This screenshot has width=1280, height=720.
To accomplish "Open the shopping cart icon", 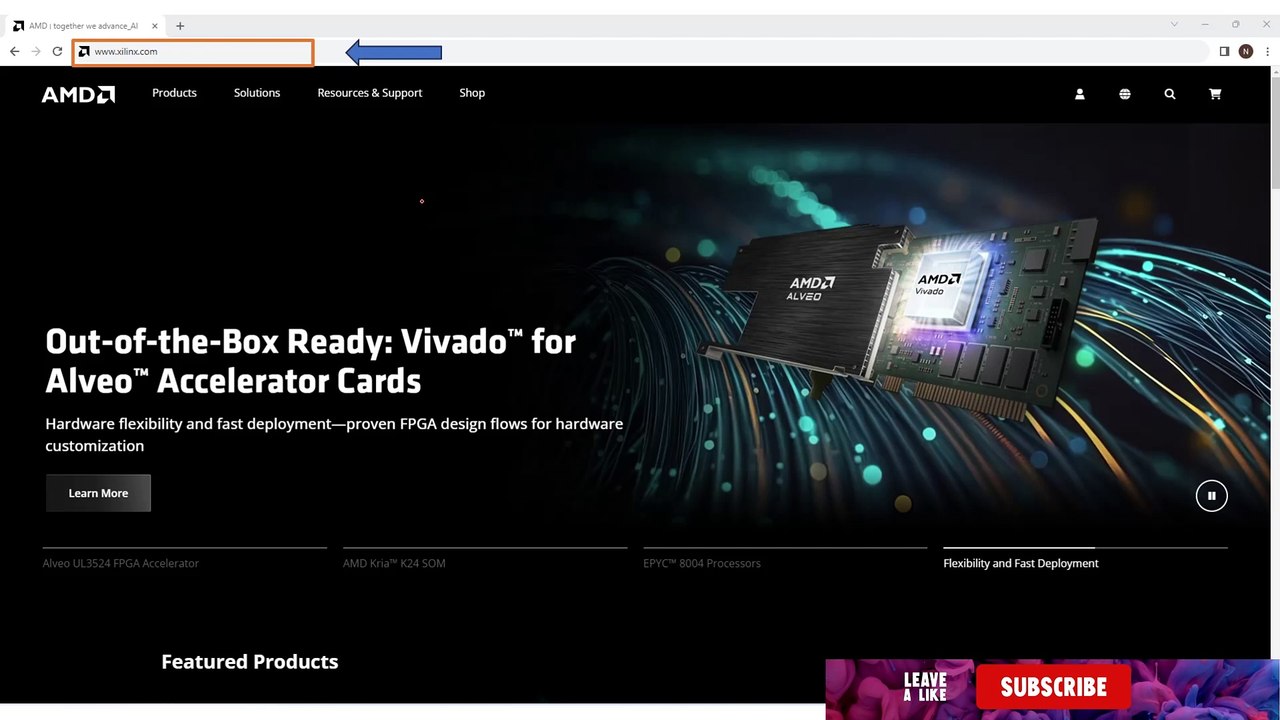I will [1215, 94].
